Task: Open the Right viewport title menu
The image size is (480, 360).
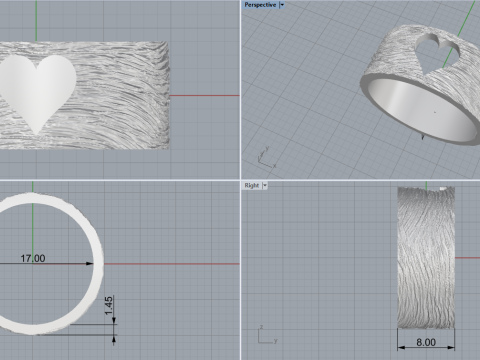Action: pyautogui.click(x=252, y=185)
